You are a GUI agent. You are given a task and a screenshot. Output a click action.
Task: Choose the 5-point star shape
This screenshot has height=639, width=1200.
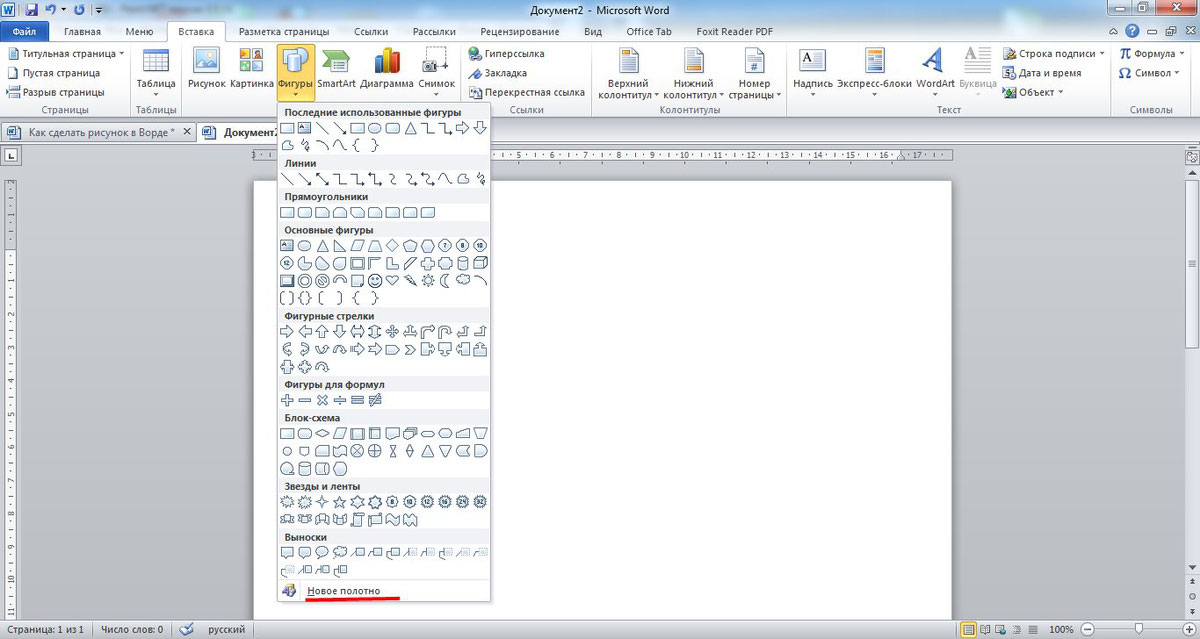click(x=340, y=501)
